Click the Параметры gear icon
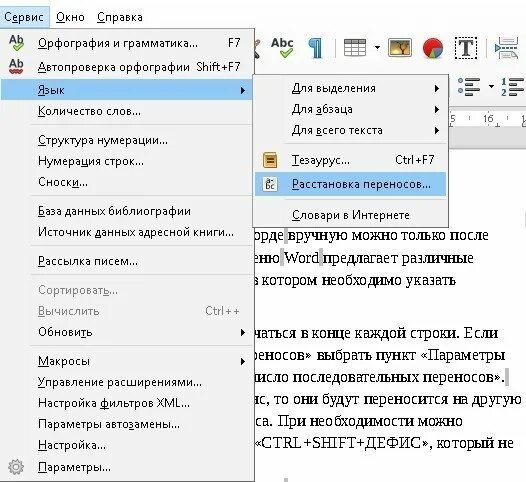 16,467
